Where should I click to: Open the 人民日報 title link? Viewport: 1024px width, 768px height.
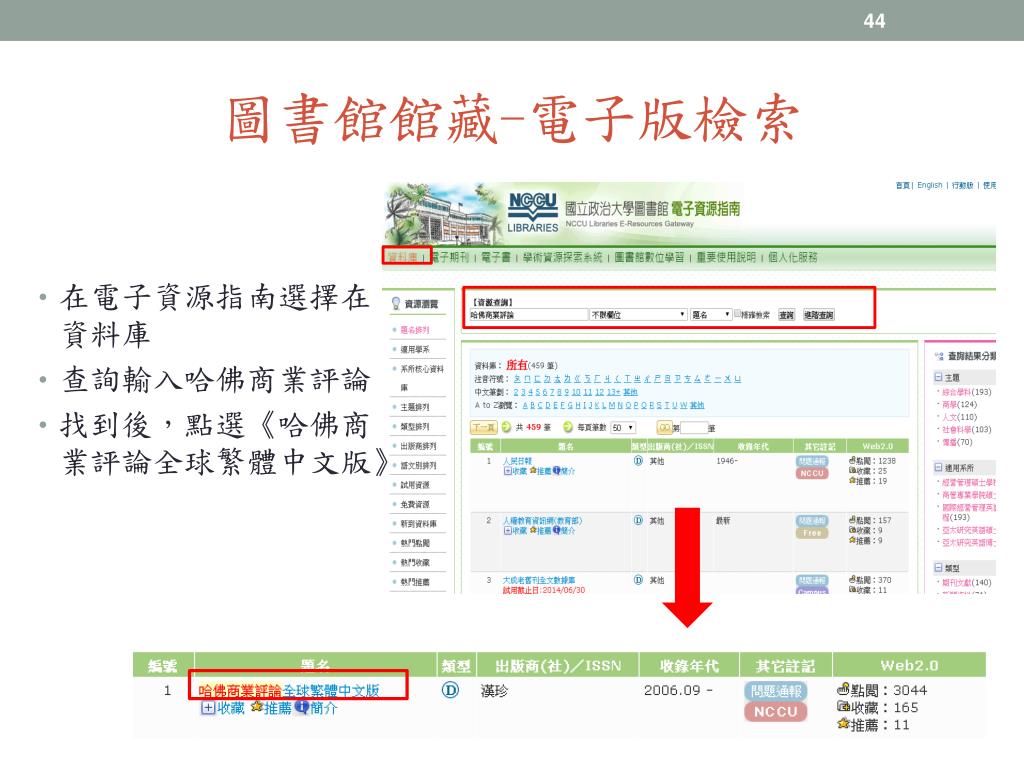517,461
